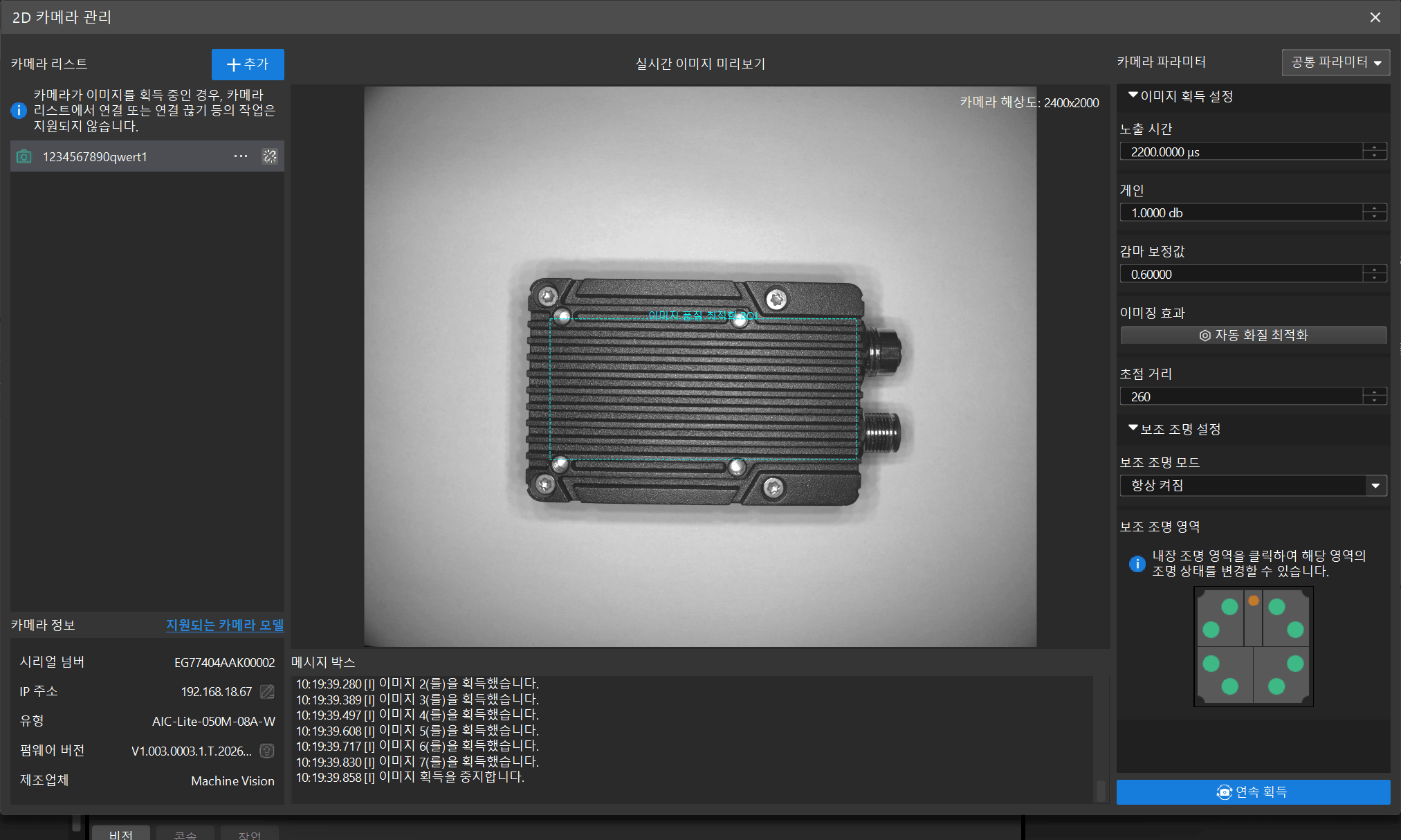Increase focus distance with up arrow
Image resolution: width=1401 pixels, height=840 pixels.
point(1375,392)
